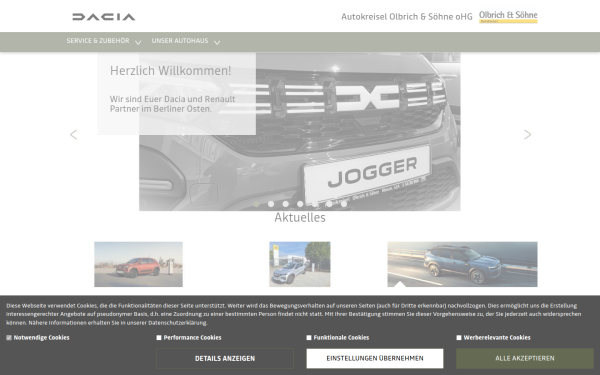Expand the Service & Zubehör chevron
Image resolution: width=600 pixels, height=375 pixels.
pos(138,42)
